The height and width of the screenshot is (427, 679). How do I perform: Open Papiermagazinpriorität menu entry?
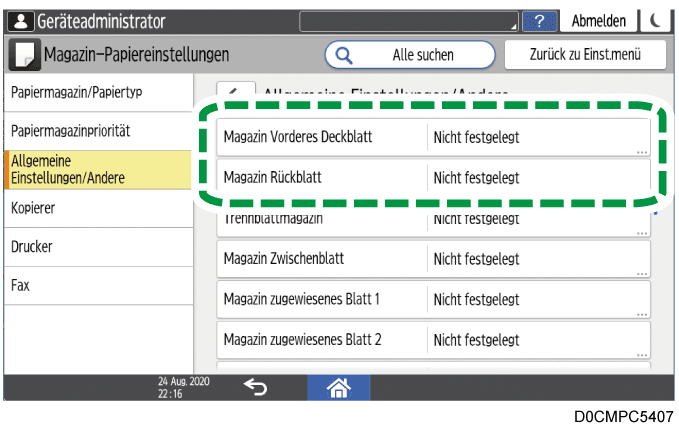point(97,131)
